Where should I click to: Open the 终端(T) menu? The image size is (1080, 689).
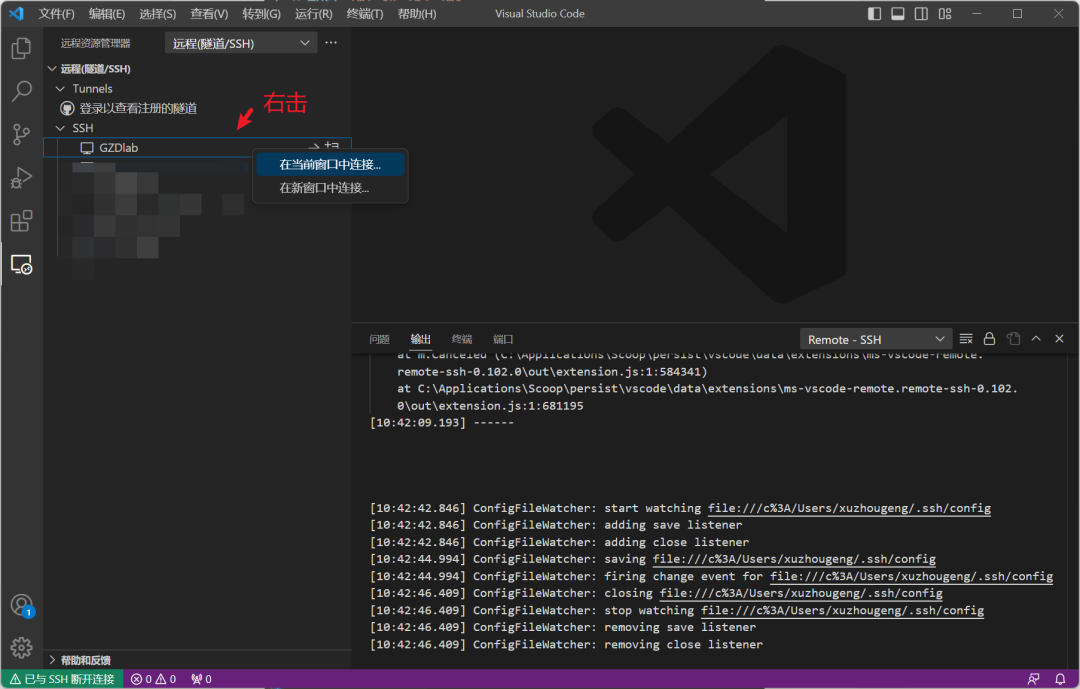coord(364,14)
